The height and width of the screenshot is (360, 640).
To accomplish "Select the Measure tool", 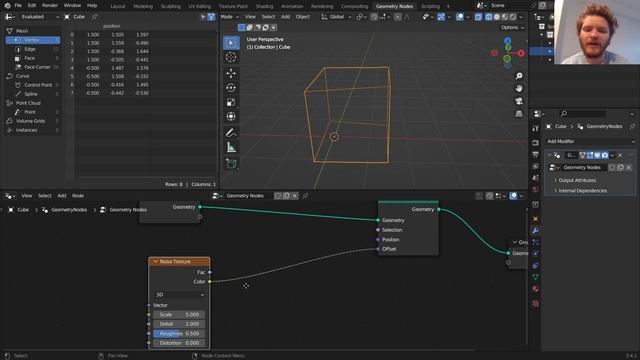I will point(231,147).
